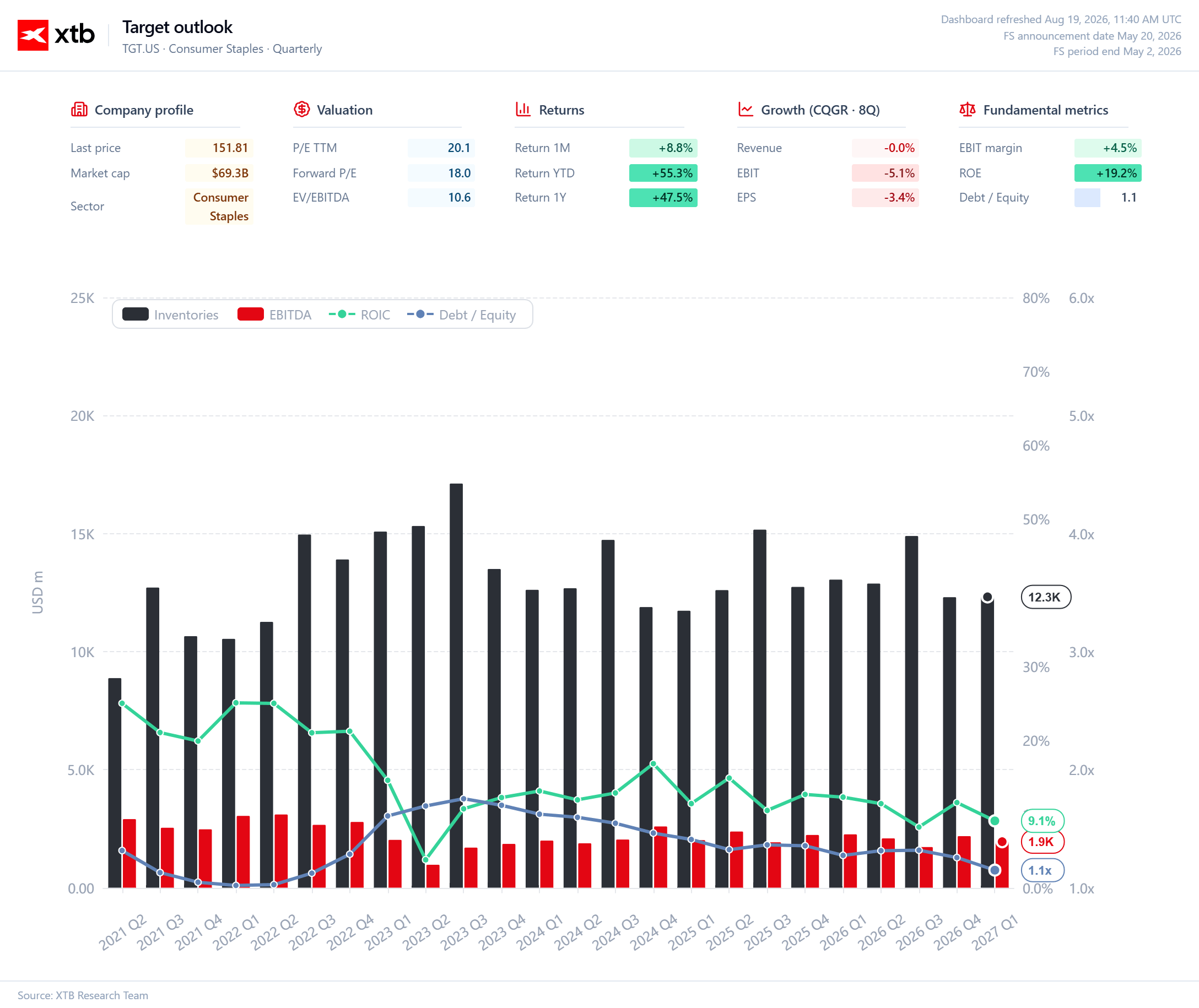Image resolution: width=1199 pixels, height=1008 pixels.
Task: Click the FS period end line
Action: tap(1117, 51)
